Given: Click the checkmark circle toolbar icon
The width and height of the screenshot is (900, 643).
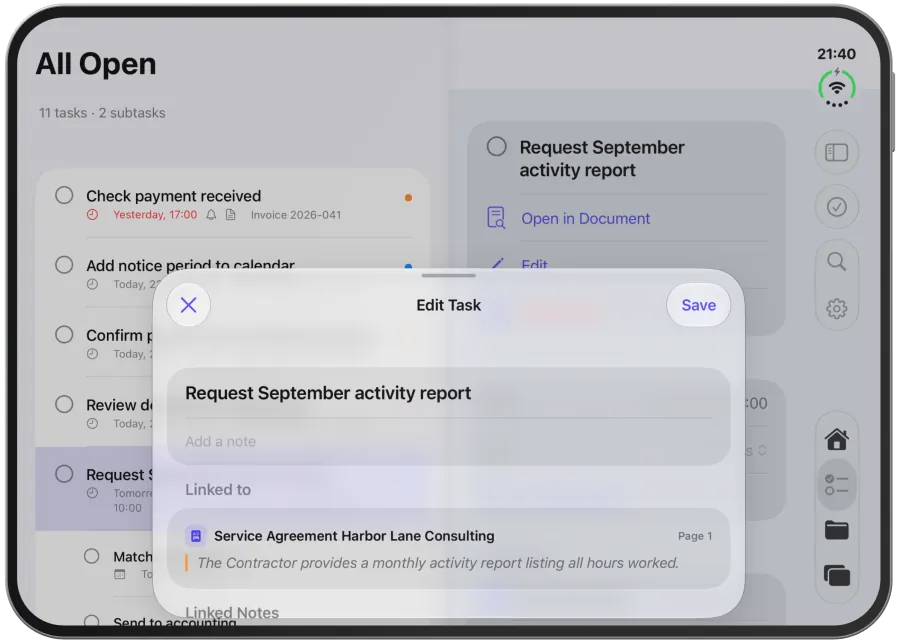Looking at the screenshot, I should tap(836, 207).
